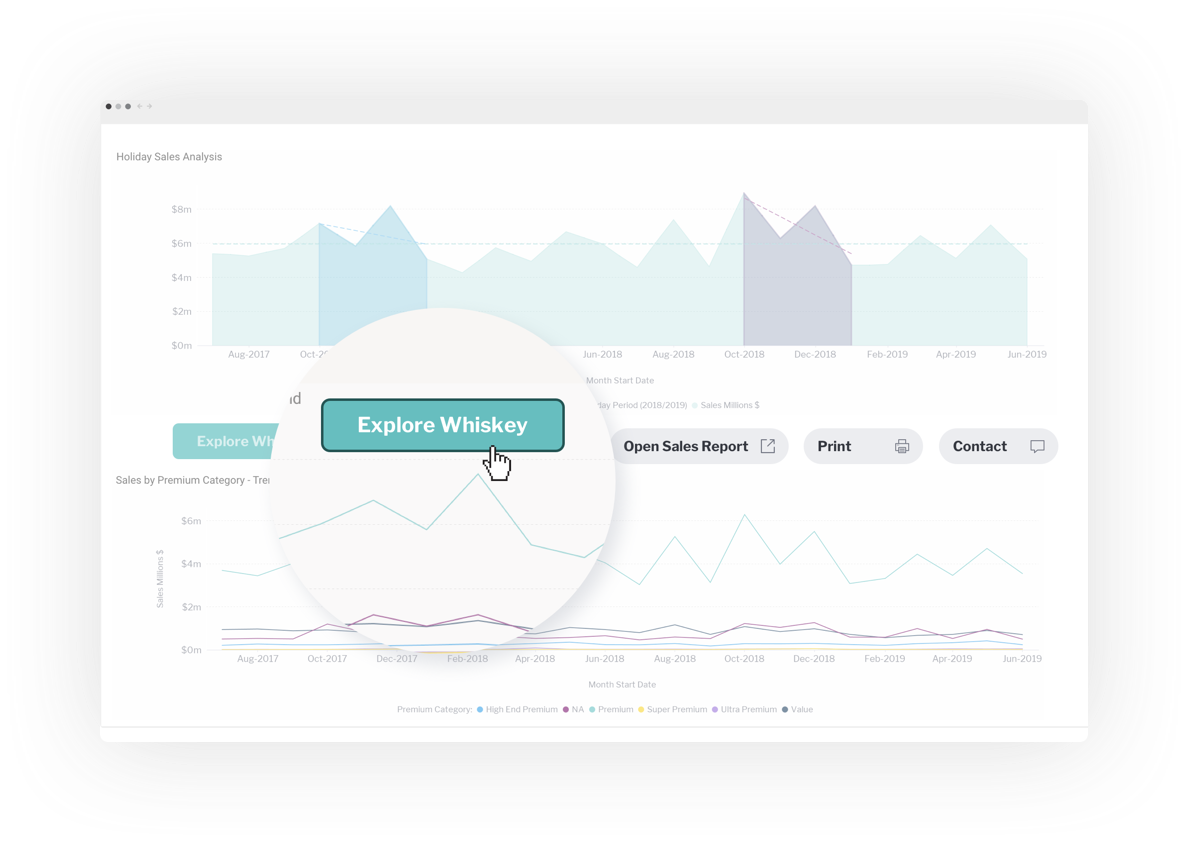Toggle the Value legend entry
Viewport: 1188px width, 842px height.
click(797, 709)
